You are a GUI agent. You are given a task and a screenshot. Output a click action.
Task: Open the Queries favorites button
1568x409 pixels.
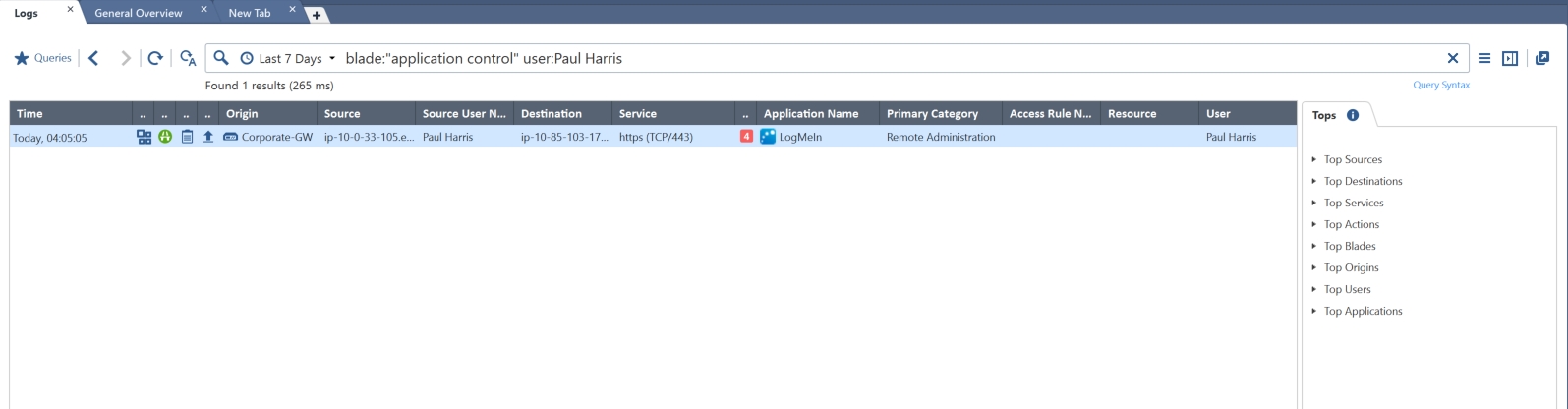pyautogui.click(x=43, y=59)
